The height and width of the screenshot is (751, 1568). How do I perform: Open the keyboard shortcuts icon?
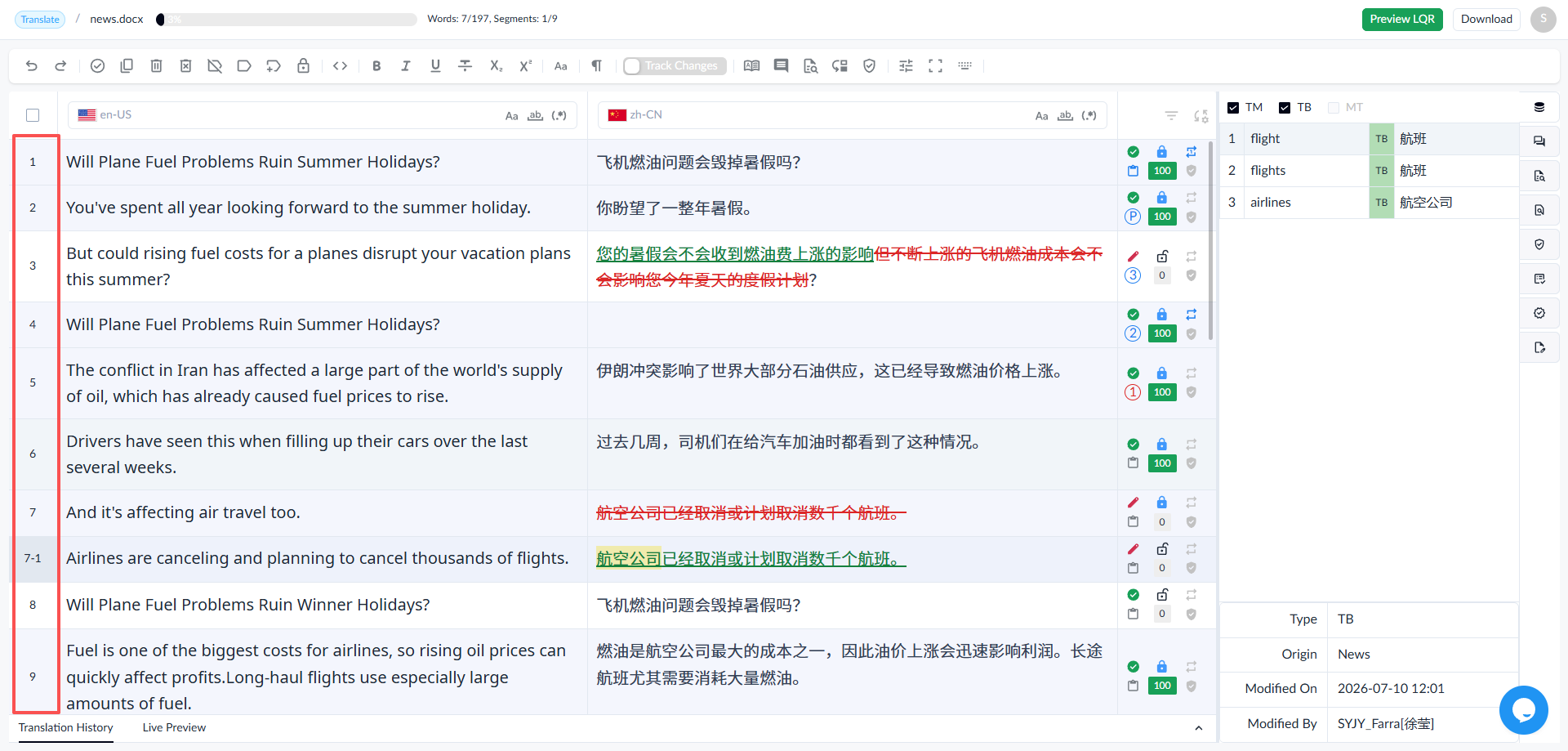pos(964,66)
